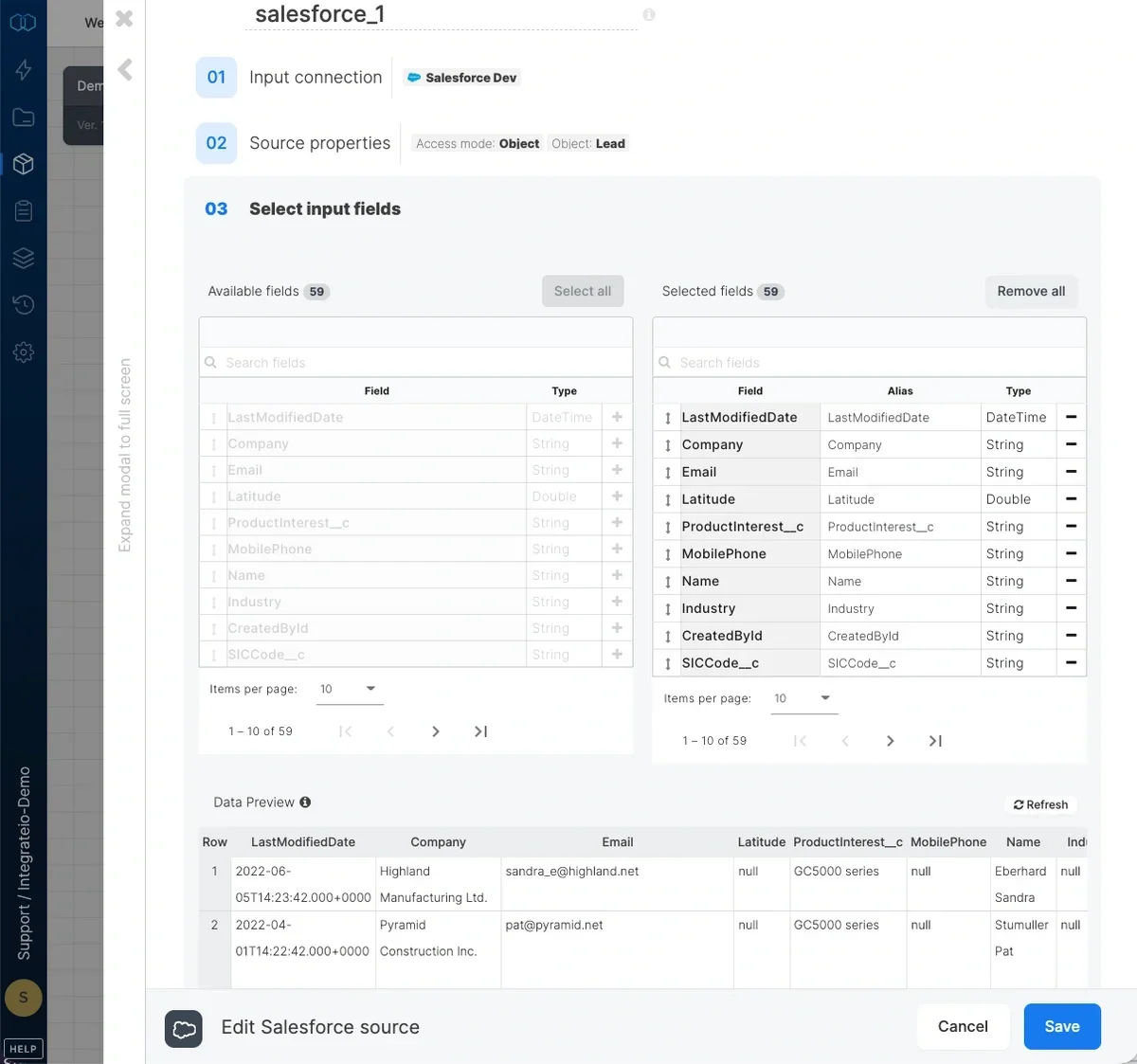Image resolution: width=1137 pixels, height=1064 pixels.
Task: Save the Salesforce source
Action: tap(1062, 1026)
